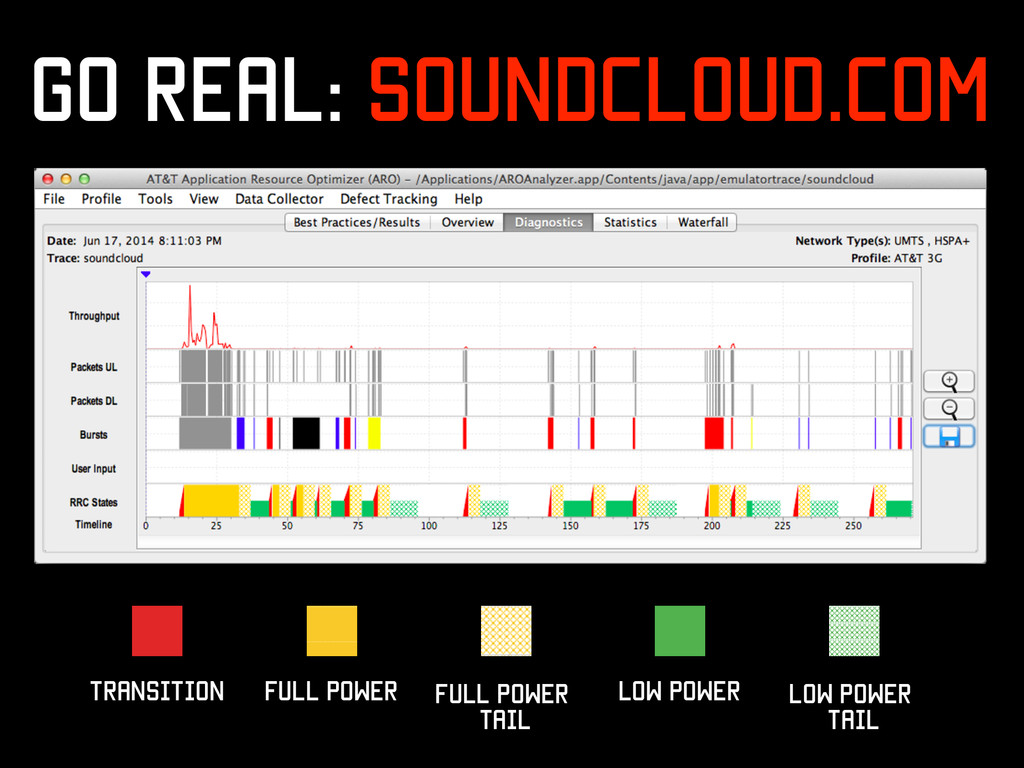
Task: Click the solid yellow Full Power legend swatch
Action: click(332, 631)
